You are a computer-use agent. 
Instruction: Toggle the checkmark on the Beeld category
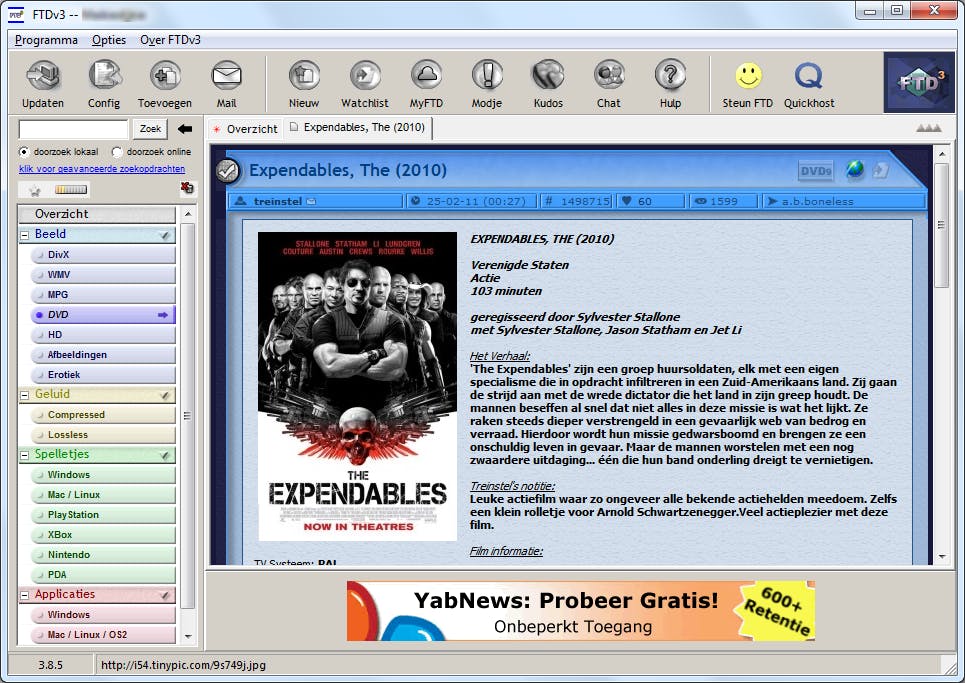click(164, 234)
